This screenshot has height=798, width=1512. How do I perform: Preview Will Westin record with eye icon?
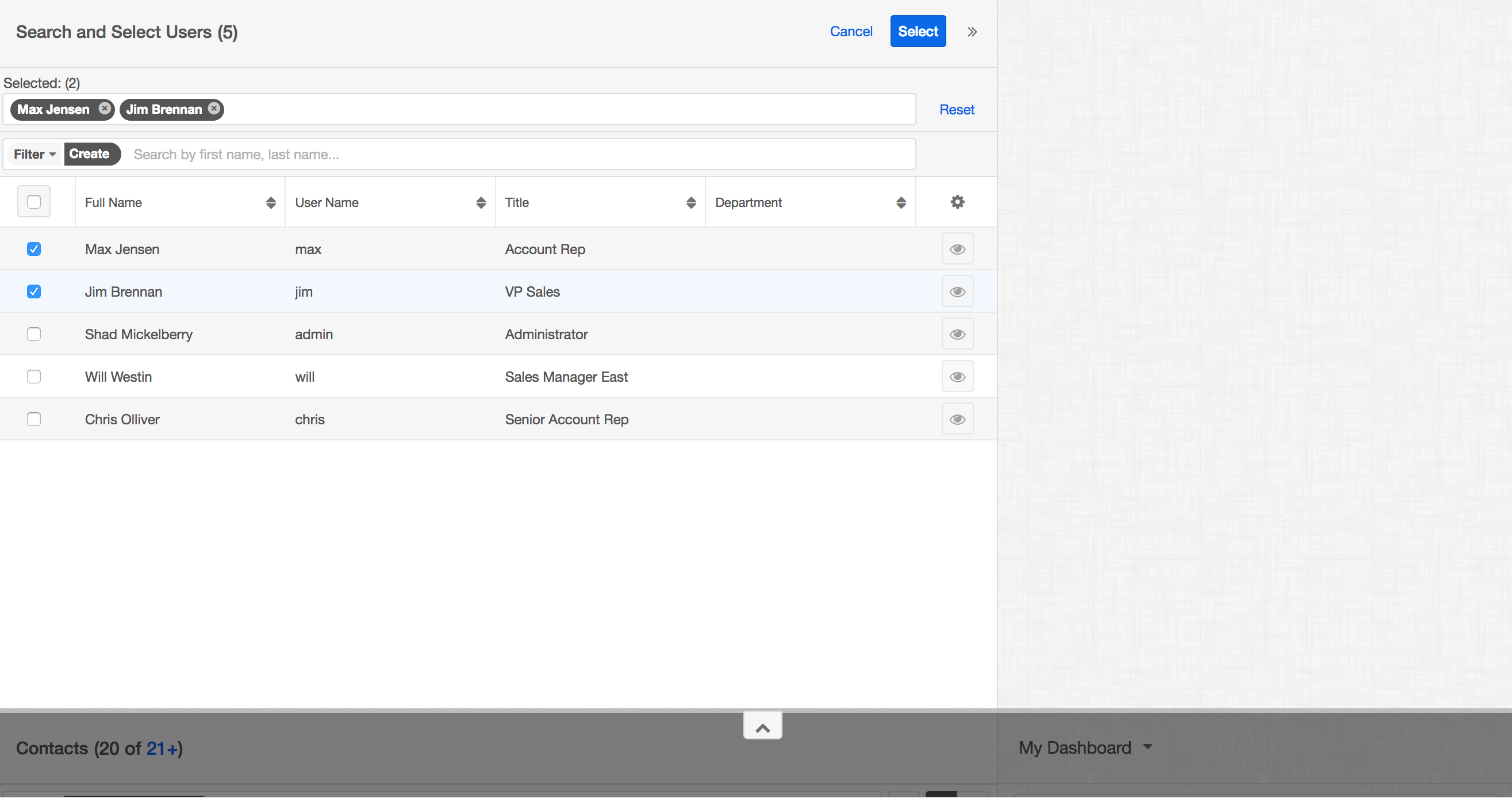coord(957,377)
